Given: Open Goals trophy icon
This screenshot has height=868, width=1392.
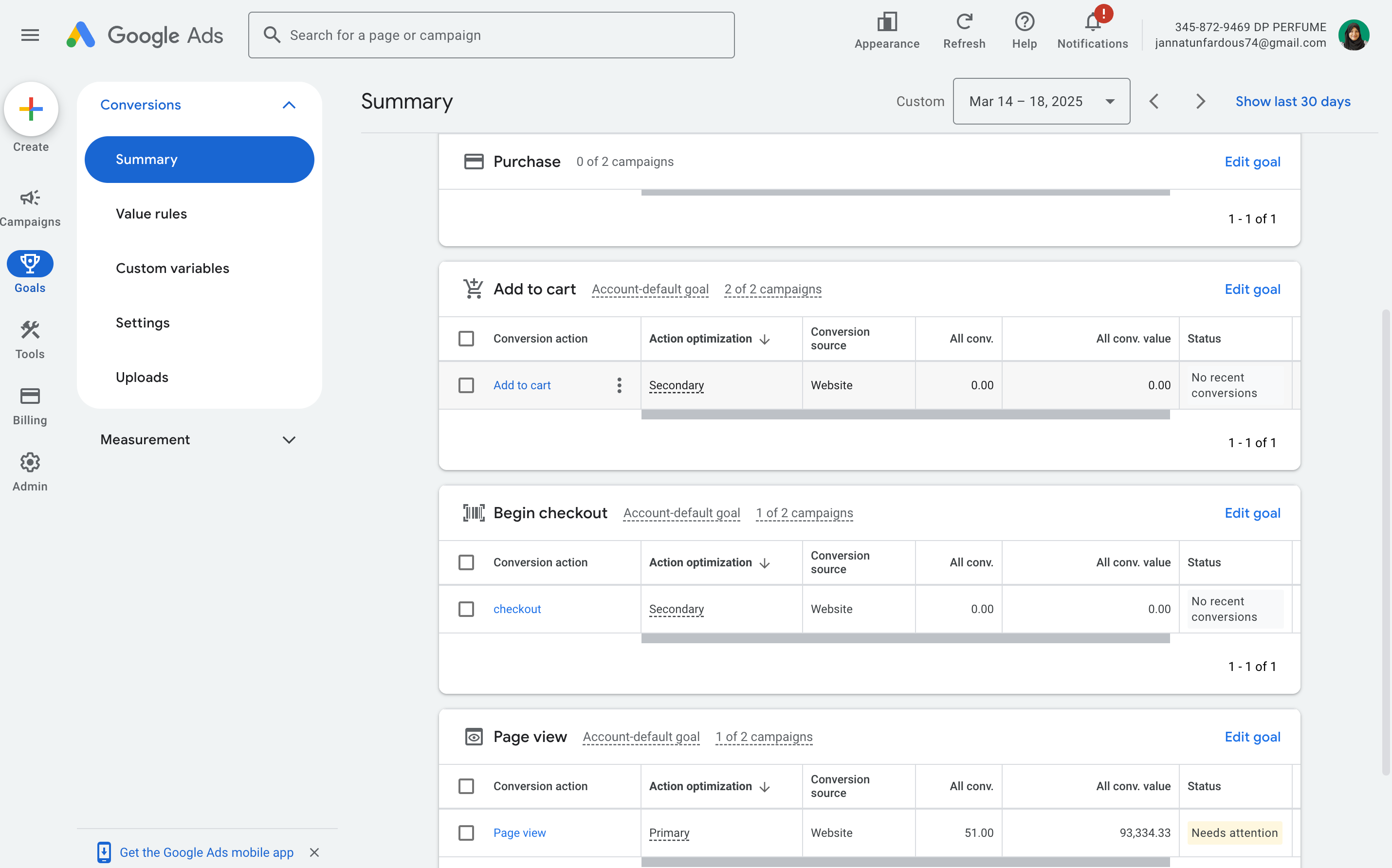Looking at the screenshot, I should coord(30,264).
